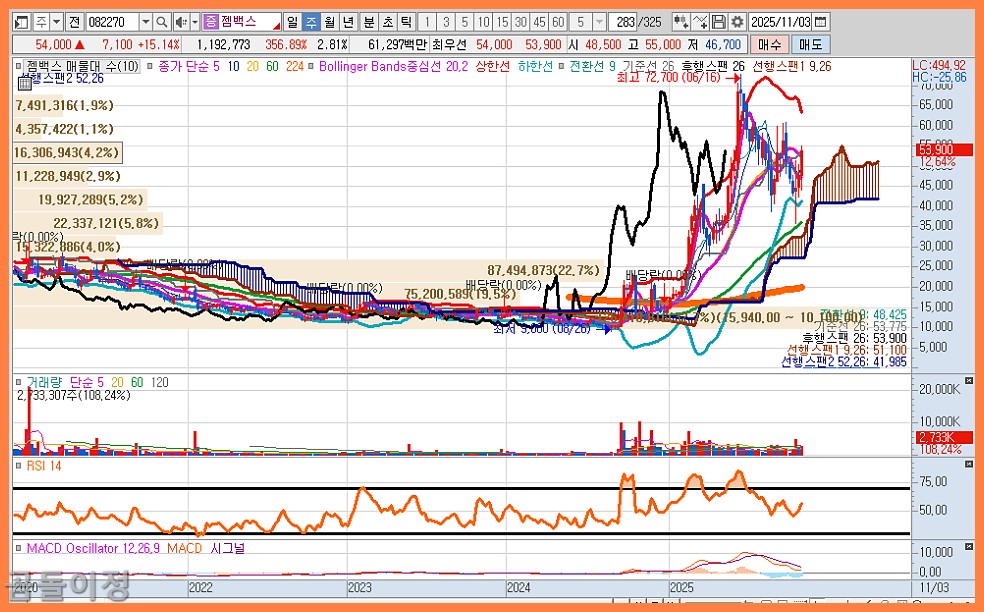The width and height of the screenshot is (984, 612).
Task: Choose the interval 5 button next to 3
Action: tap(464, 22)
